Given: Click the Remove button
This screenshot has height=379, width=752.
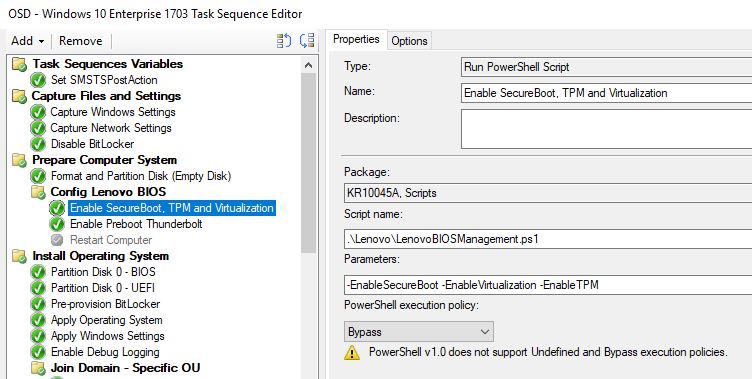Looking at the screenshot, I should pos(81,41).
